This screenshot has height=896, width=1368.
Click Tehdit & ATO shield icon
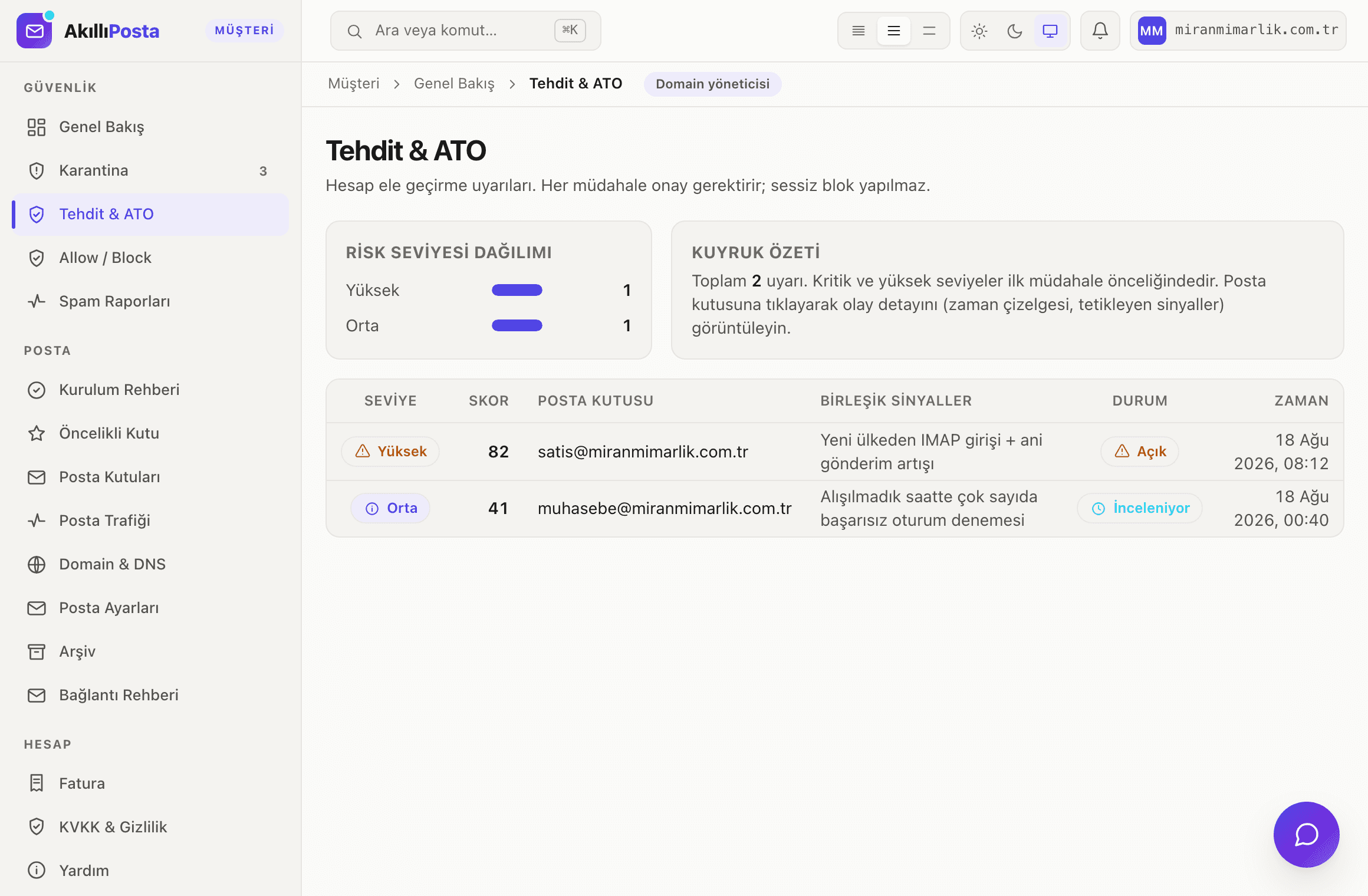point(37,214)
